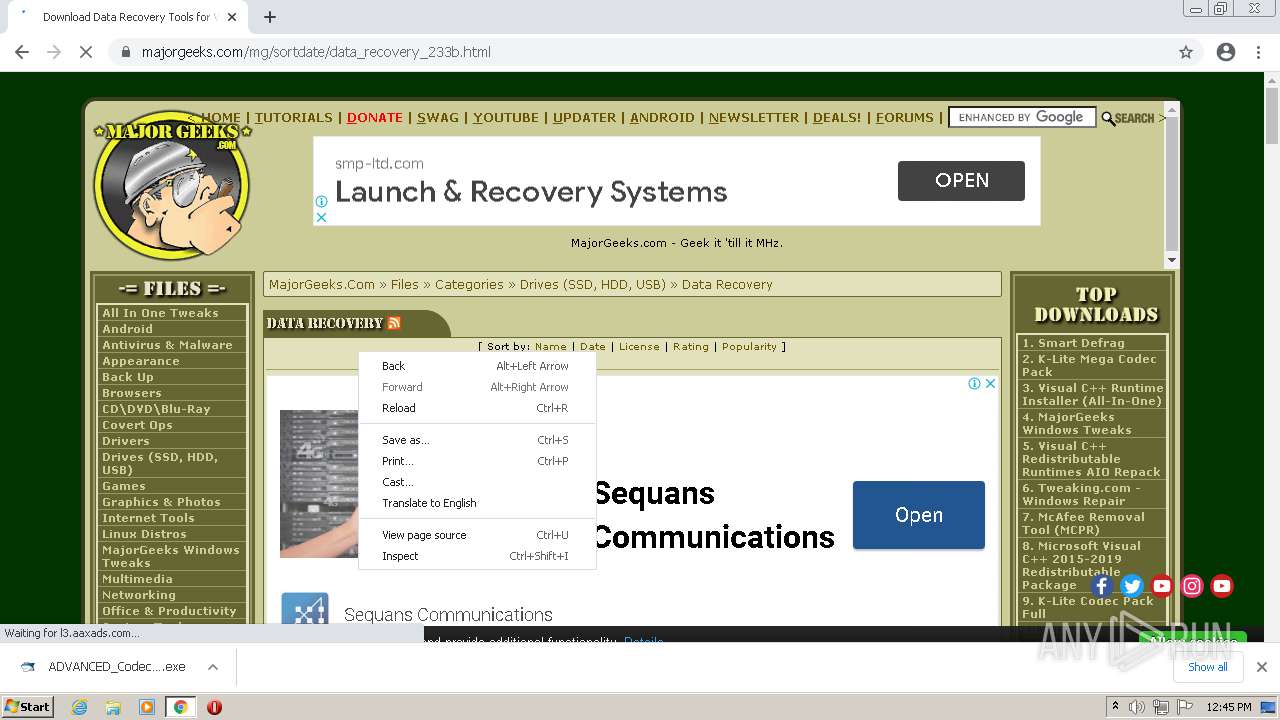This screenshot has width=1280, height=720.
Task: Open the FORUMS navigation link
Action: (904, 117)
